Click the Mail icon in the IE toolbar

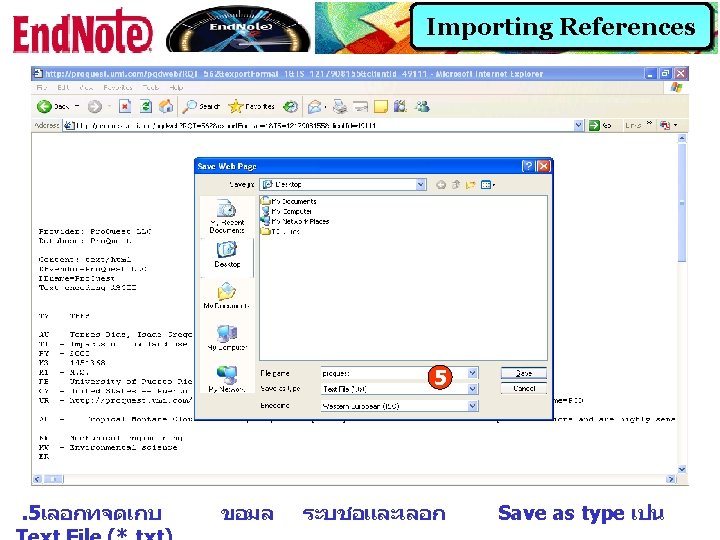[x=315, y=107]
